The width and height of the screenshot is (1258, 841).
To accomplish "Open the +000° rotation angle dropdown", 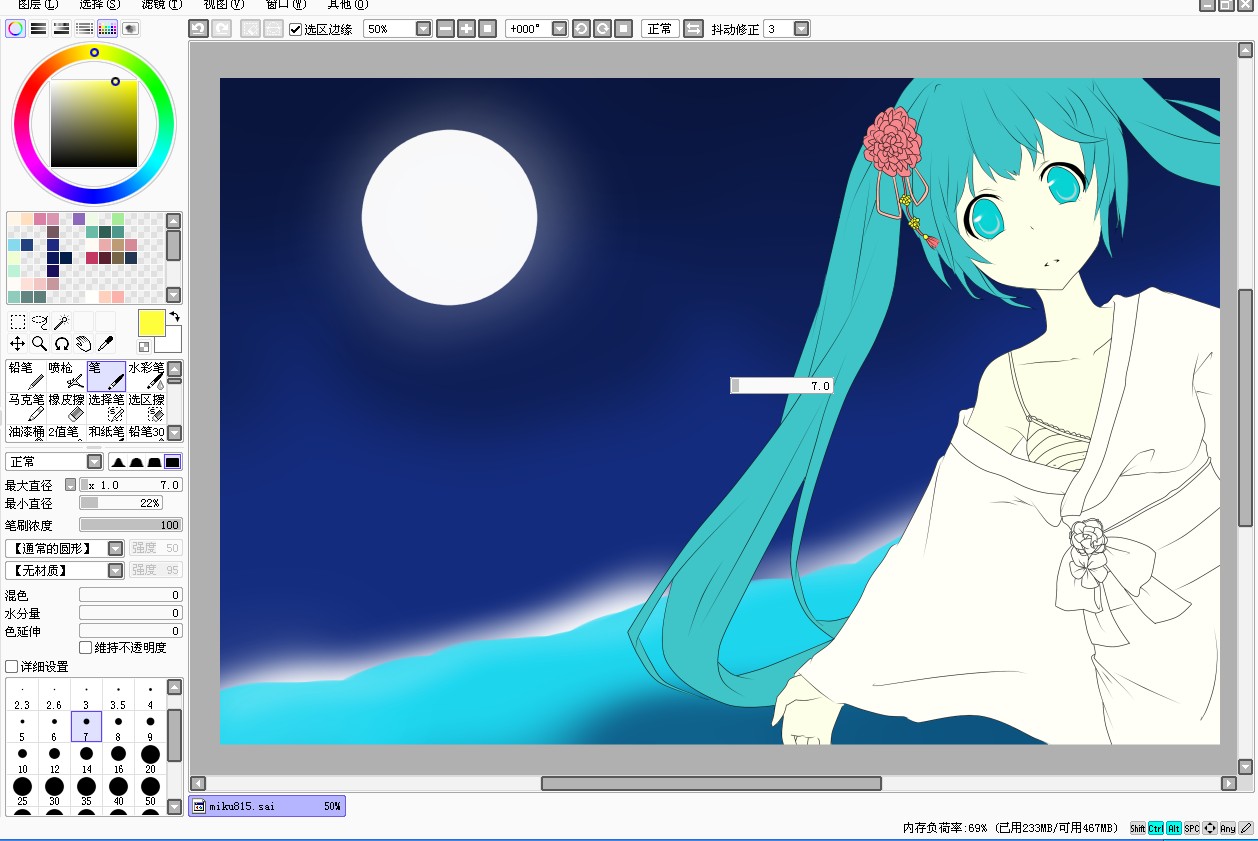I will click(560, 29).
